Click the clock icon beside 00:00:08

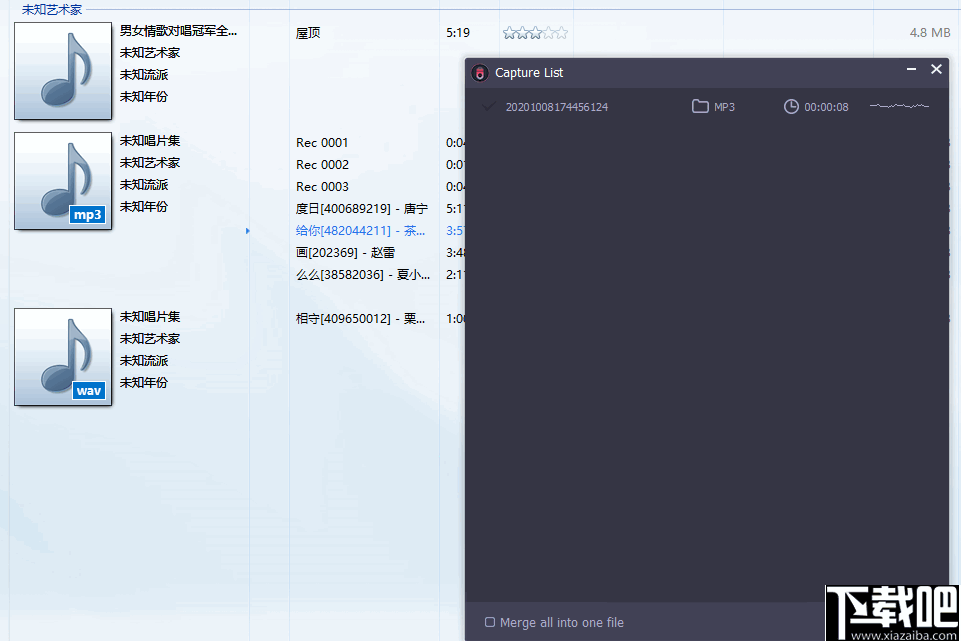pos(790,107)
